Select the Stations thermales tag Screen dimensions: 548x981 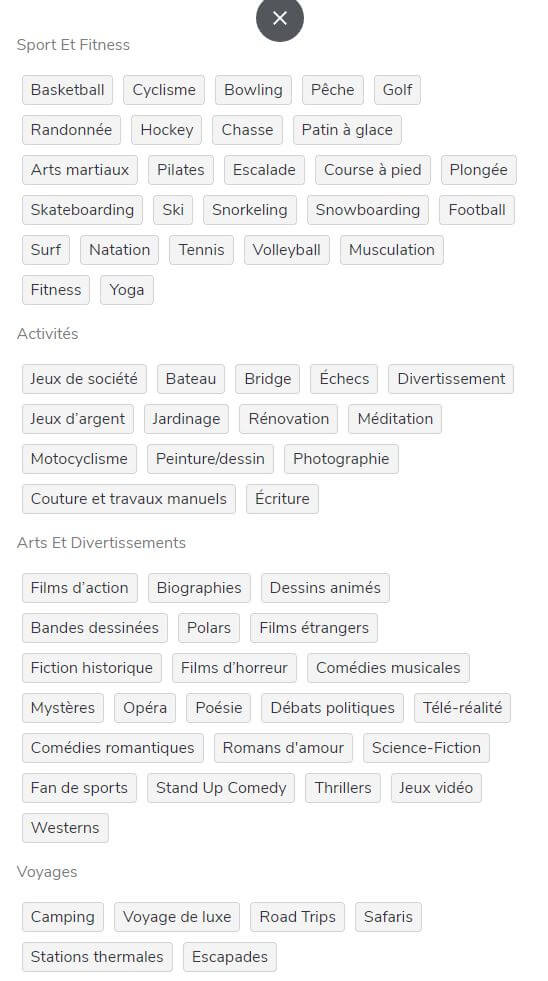[x=97, y=957]
